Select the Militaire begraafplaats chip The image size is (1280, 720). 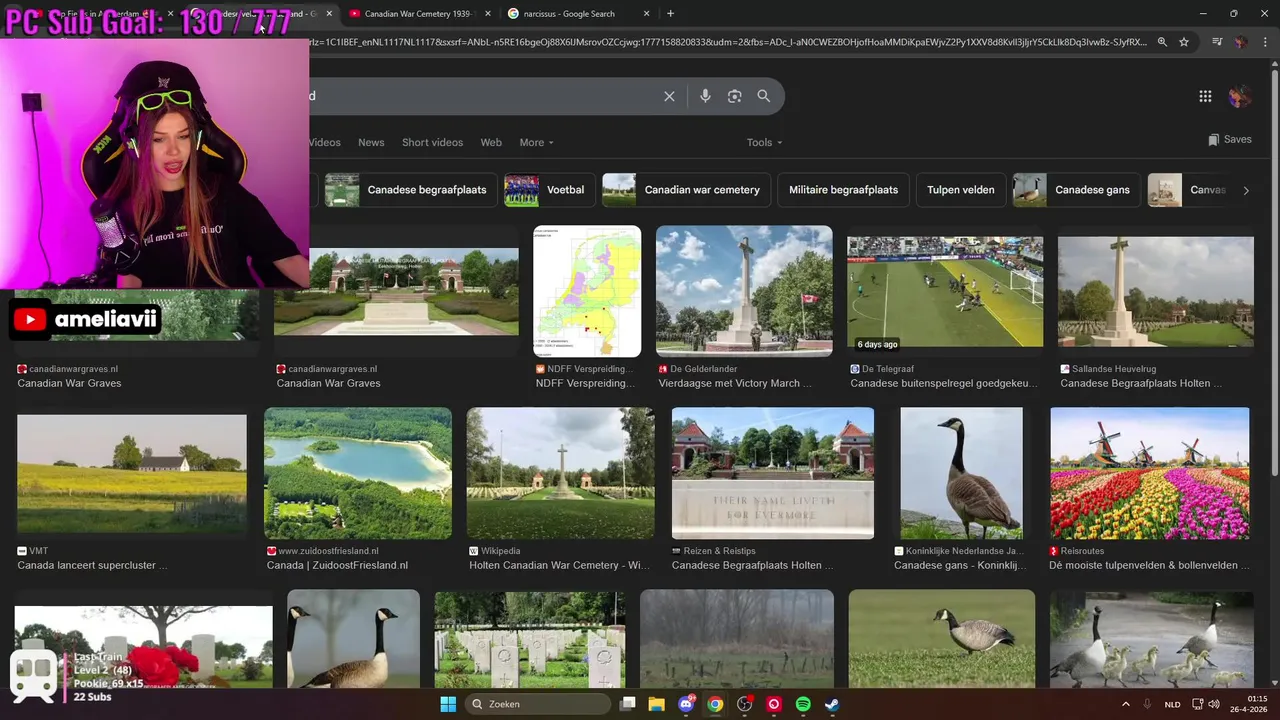pyautogui.click(x=843, y=190)
